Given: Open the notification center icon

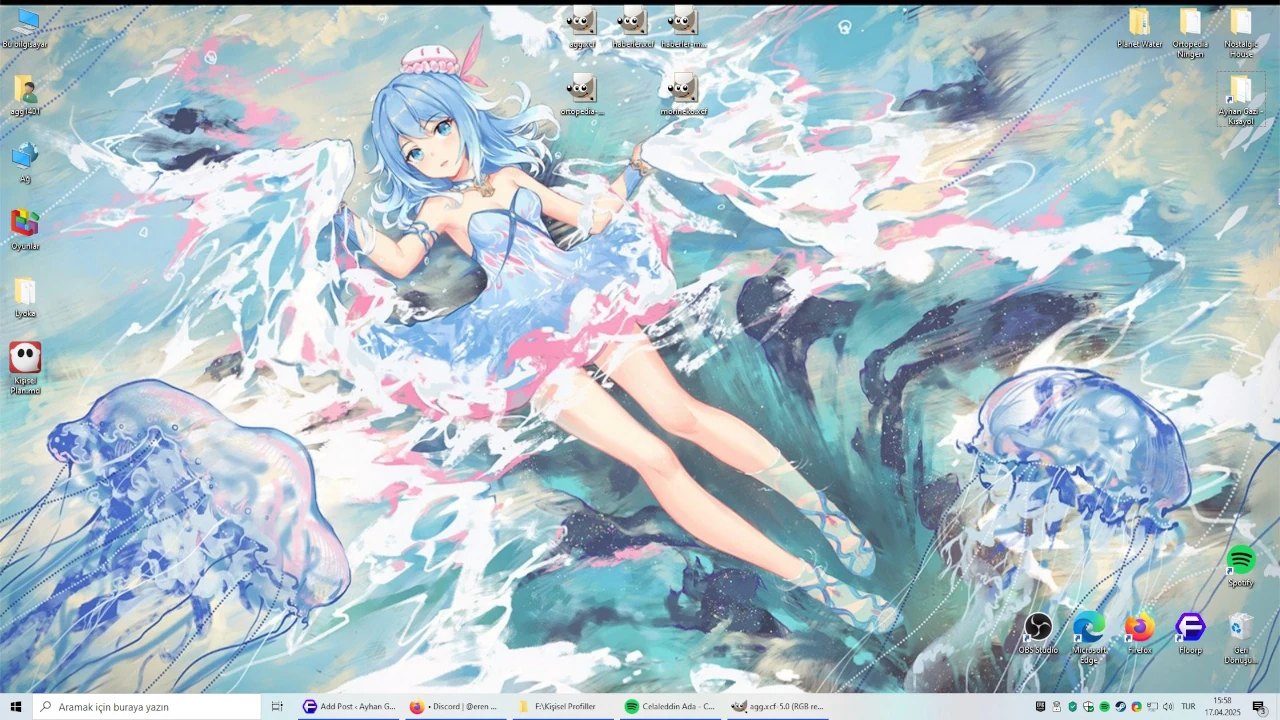Looking at the screenshot, I should (x=1258, y=707).
